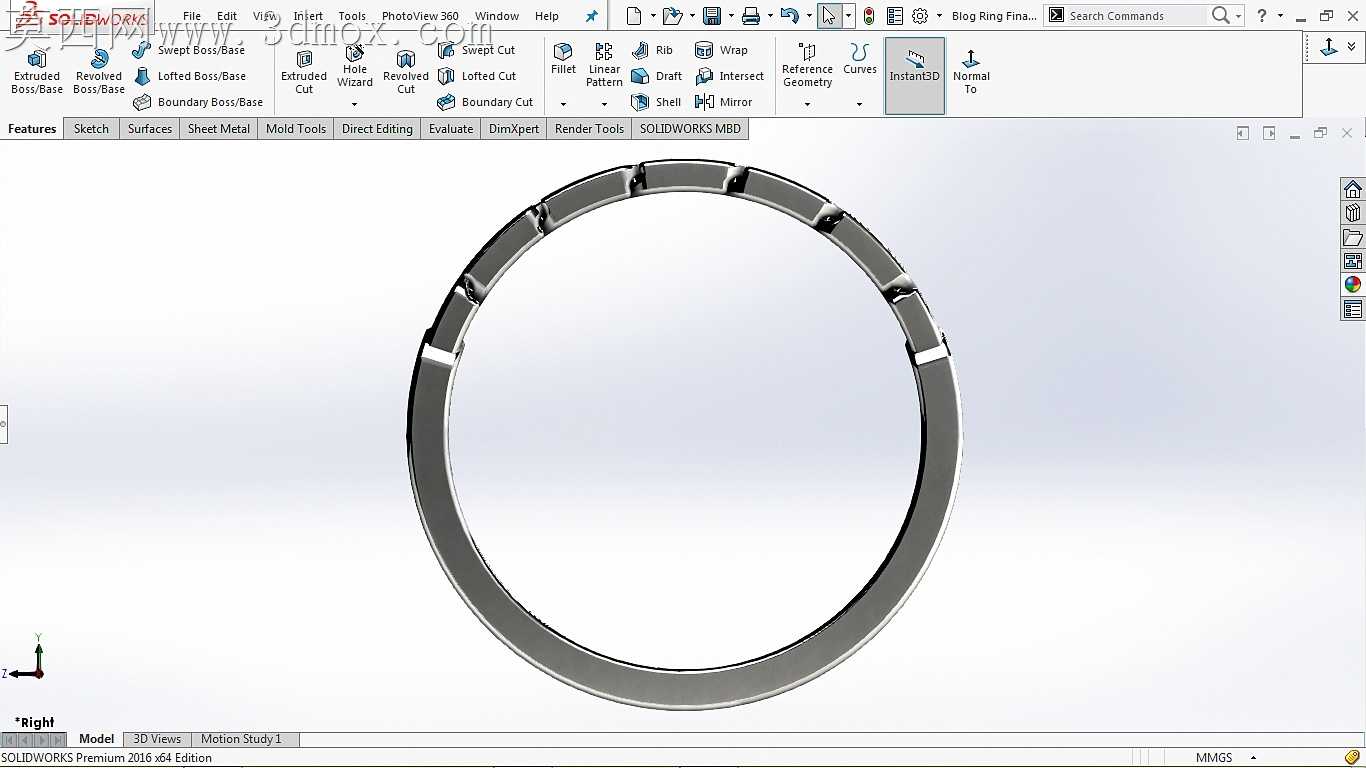
Task: Open the Hole Wizard tool
Action: 355,66
